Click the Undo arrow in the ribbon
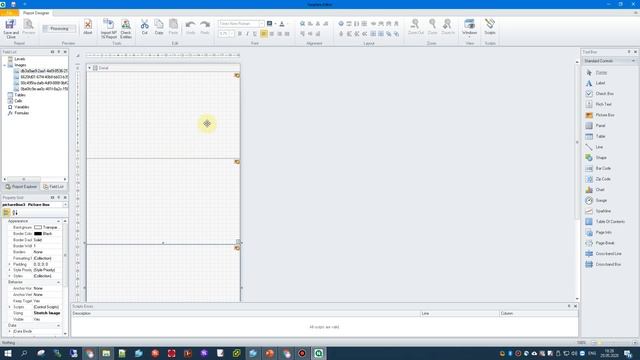Screen dimensions: 640x360 pos(190,27)
